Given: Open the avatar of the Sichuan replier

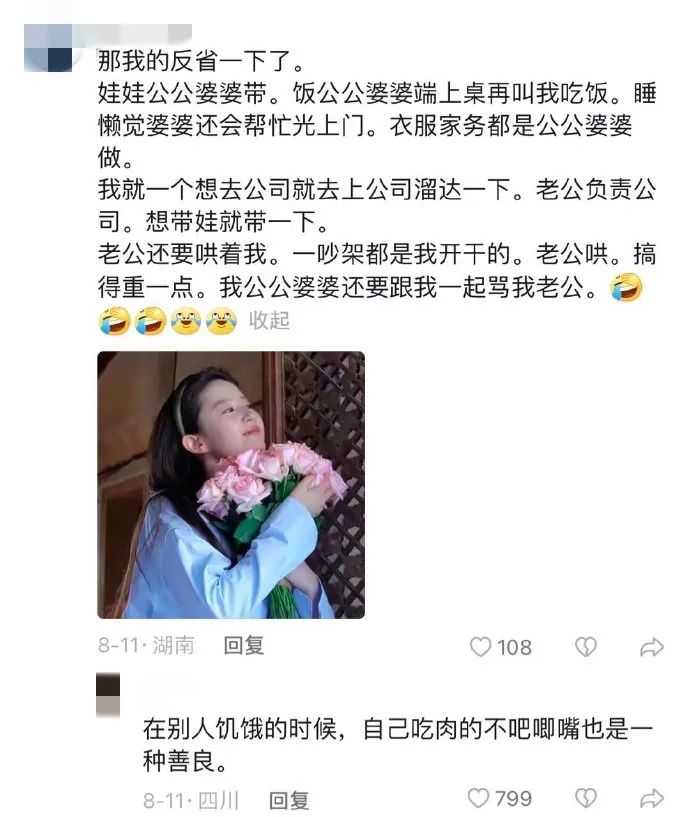Looking at the screenshot, I should click(108, 695).
